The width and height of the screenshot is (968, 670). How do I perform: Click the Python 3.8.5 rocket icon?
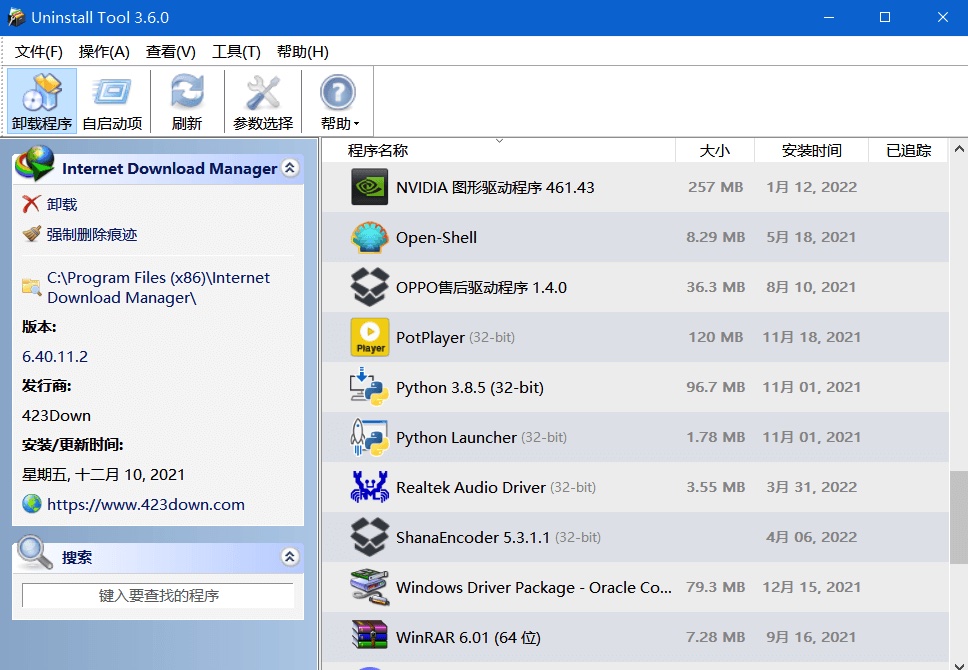[x=370, y=387]
